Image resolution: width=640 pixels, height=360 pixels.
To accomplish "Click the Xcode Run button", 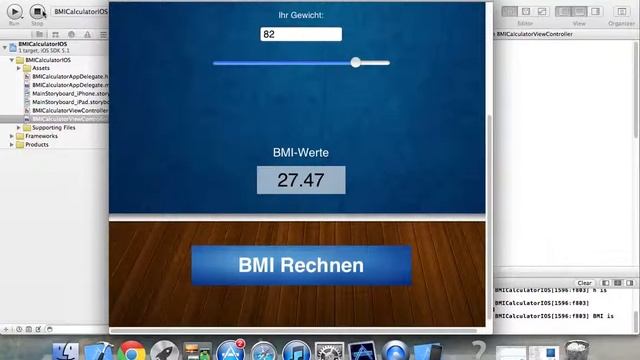I will (14, 11).
